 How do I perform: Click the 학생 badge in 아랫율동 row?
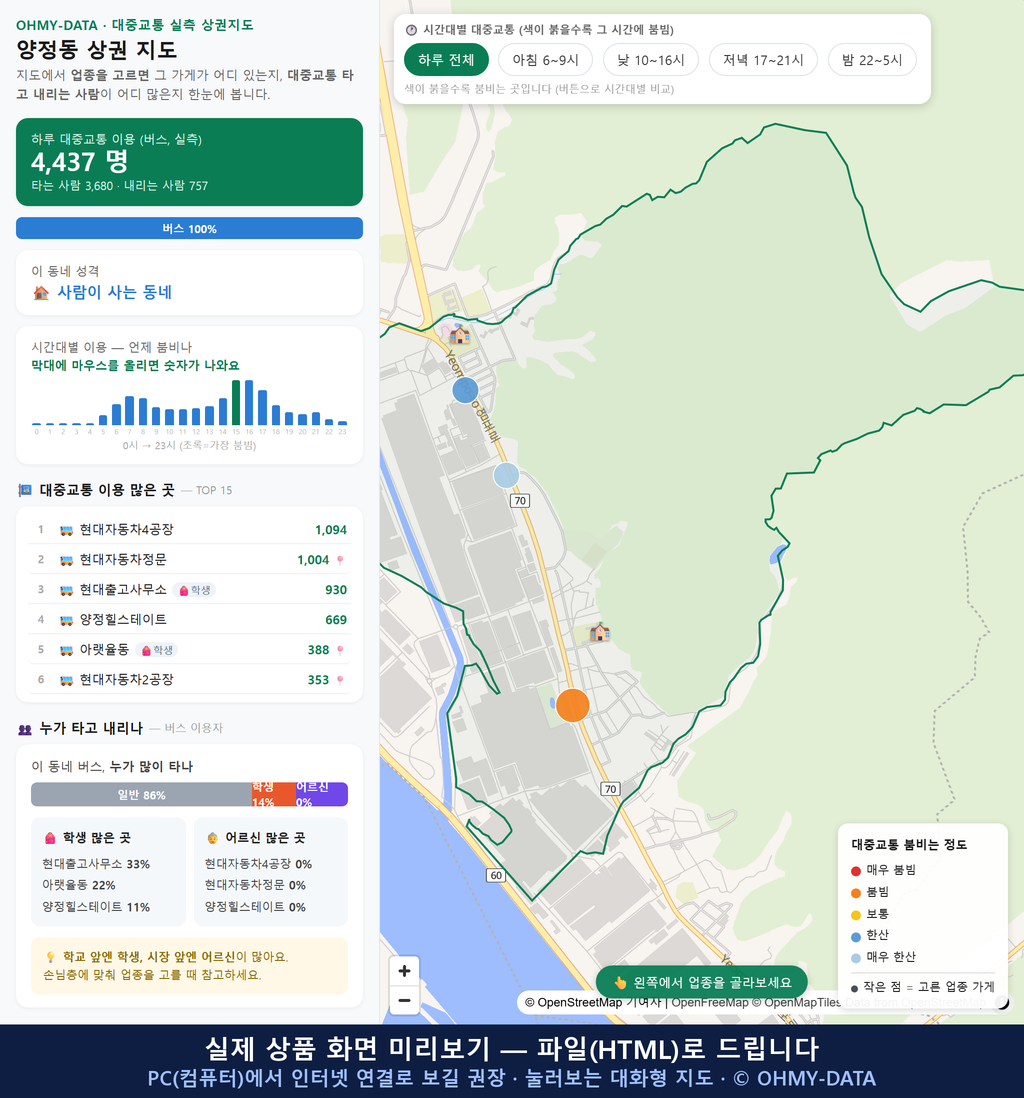(157, 651)
